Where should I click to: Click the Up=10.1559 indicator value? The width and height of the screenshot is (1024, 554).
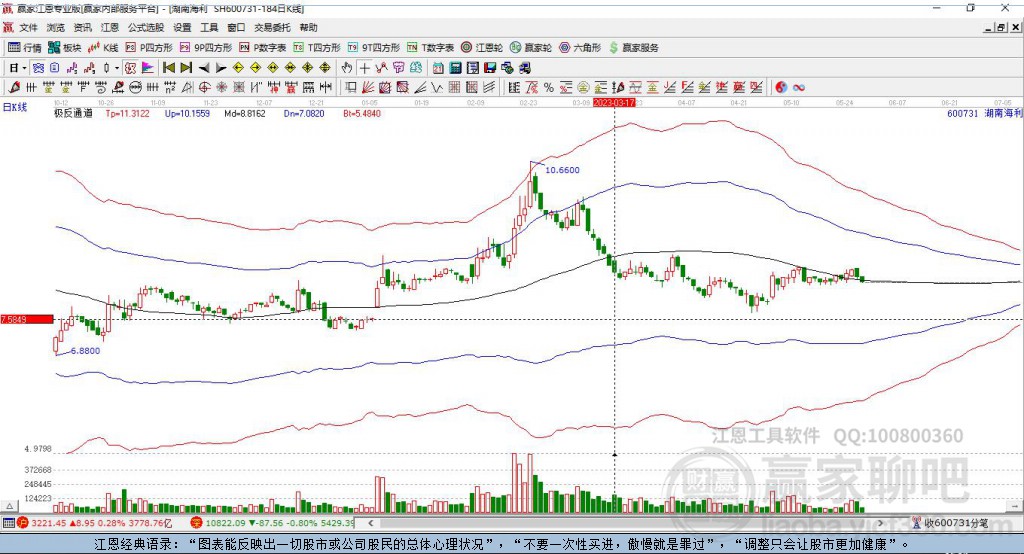(187, 114)
